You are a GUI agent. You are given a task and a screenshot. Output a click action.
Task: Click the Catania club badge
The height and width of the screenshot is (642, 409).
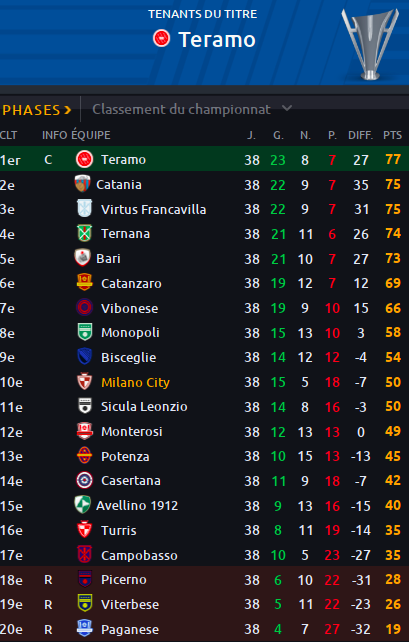pyautogui.click(x=82, y=184)
